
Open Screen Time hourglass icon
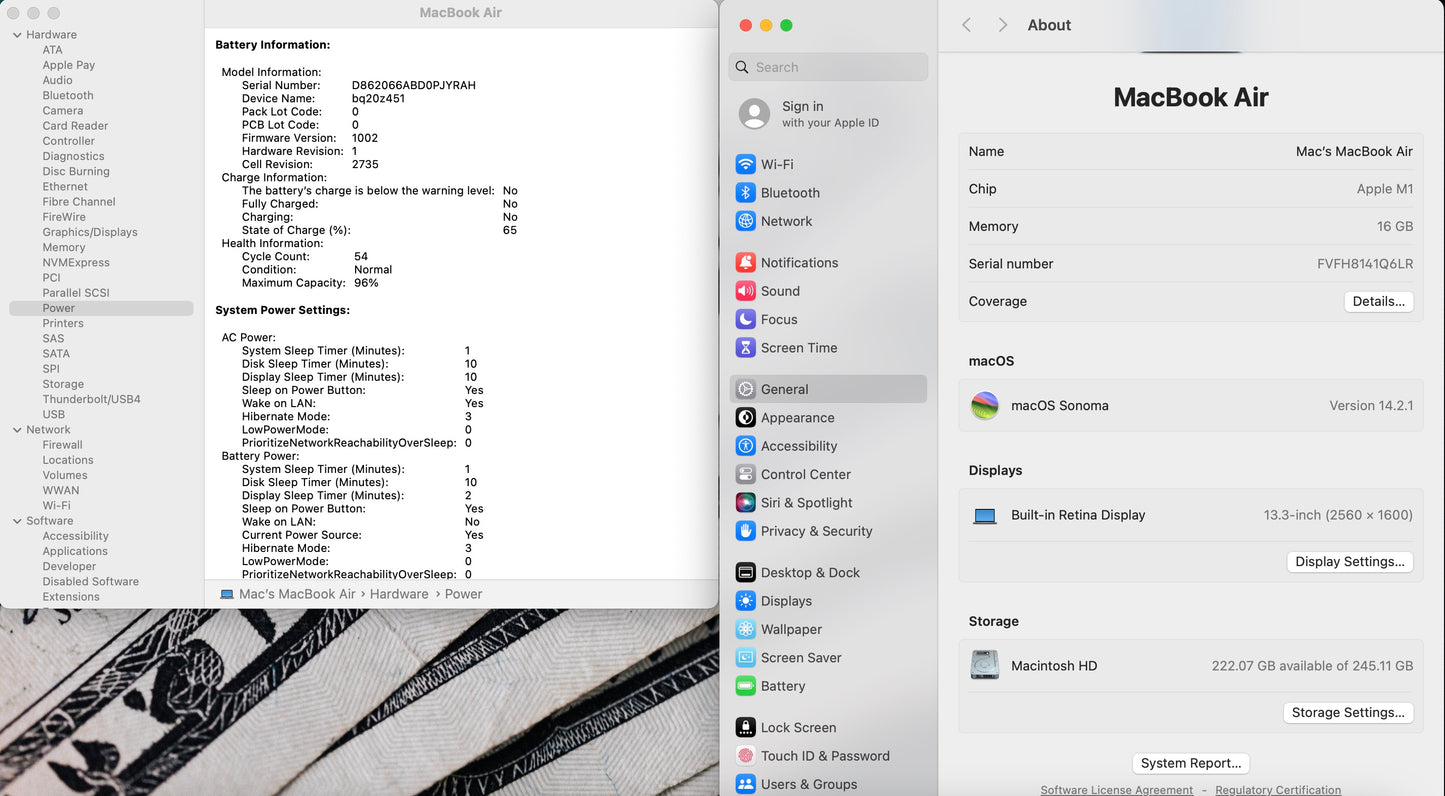pyautogui.click(x=745, y=348)
